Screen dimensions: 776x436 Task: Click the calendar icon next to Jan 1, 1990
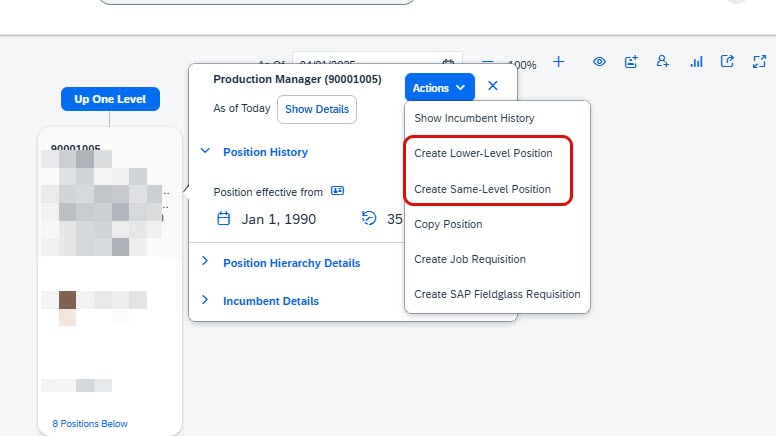(x=224, y=218)
